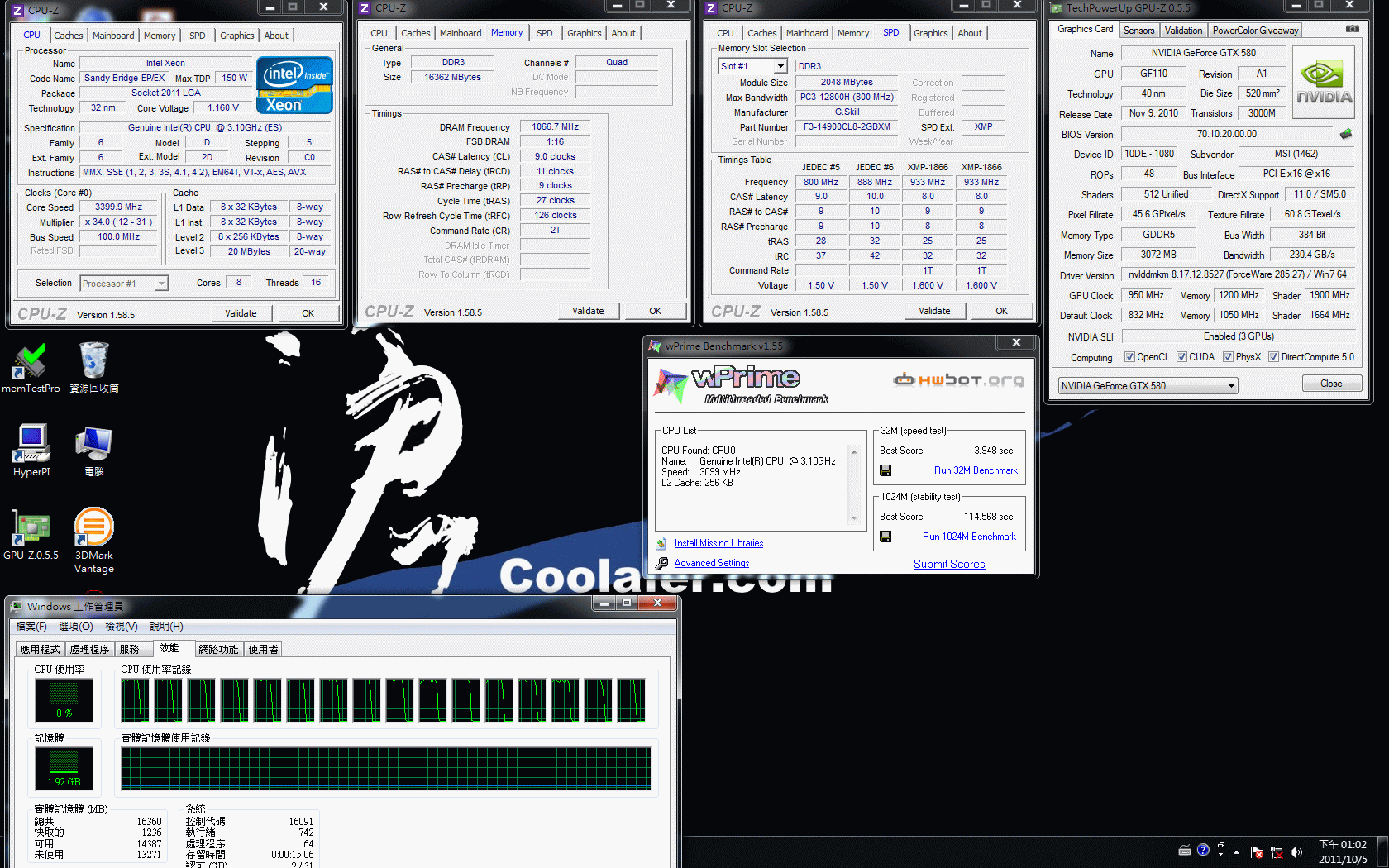Click the taskbar clock showing 下午 01:02
The height and width of the screenshot is (868, 1389).
(1343, 852)
